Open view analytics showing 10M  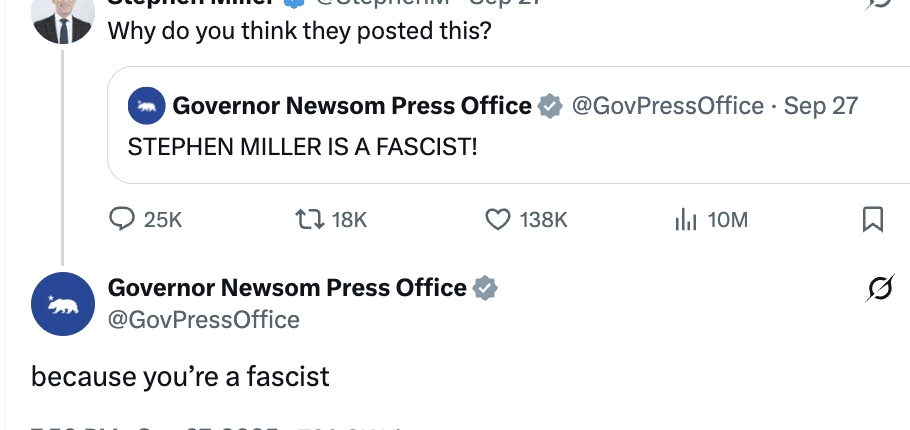pos(684,219)
